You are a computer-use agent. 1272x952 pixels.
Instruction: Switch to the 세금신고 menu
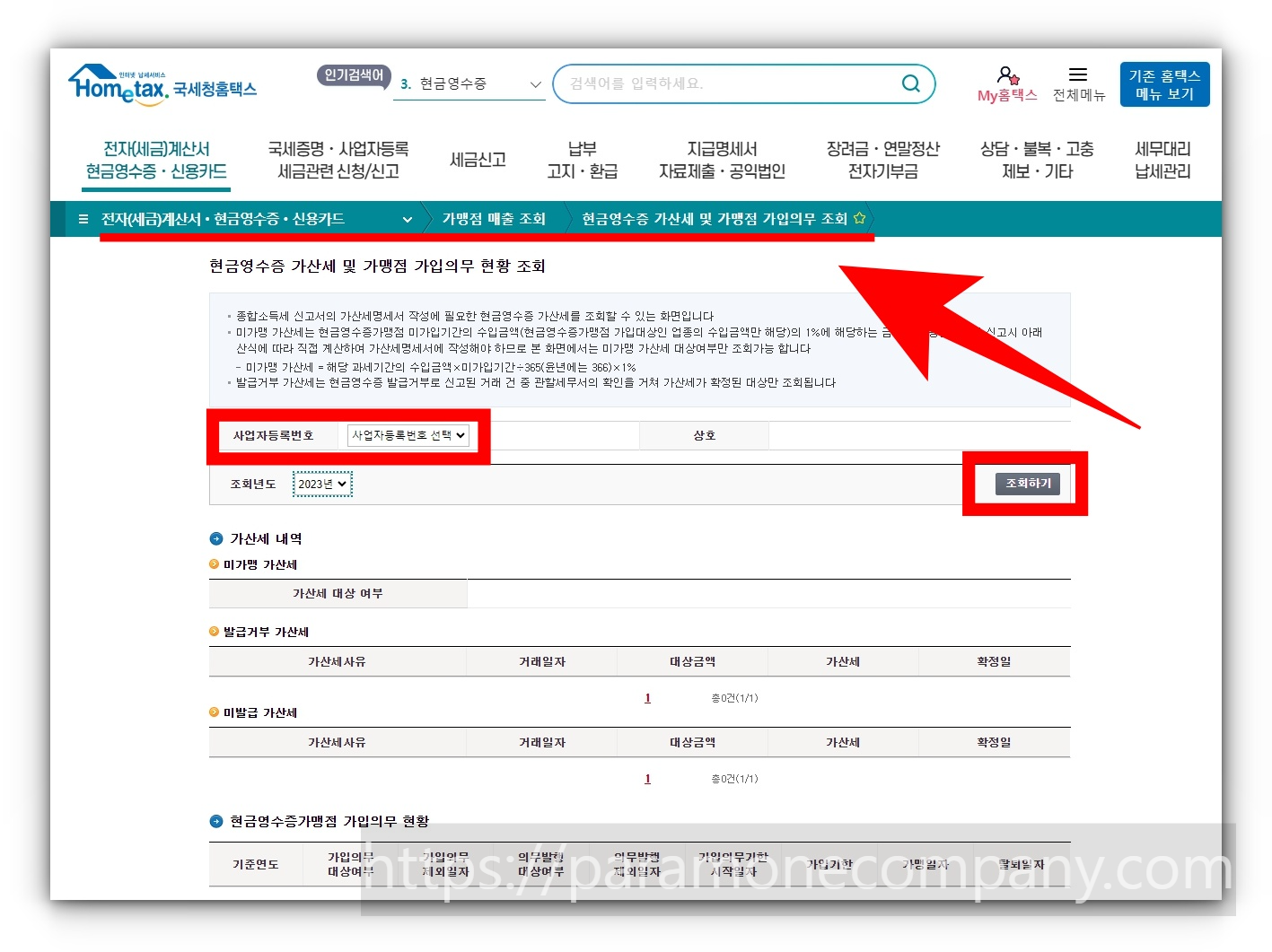(478, 160)
